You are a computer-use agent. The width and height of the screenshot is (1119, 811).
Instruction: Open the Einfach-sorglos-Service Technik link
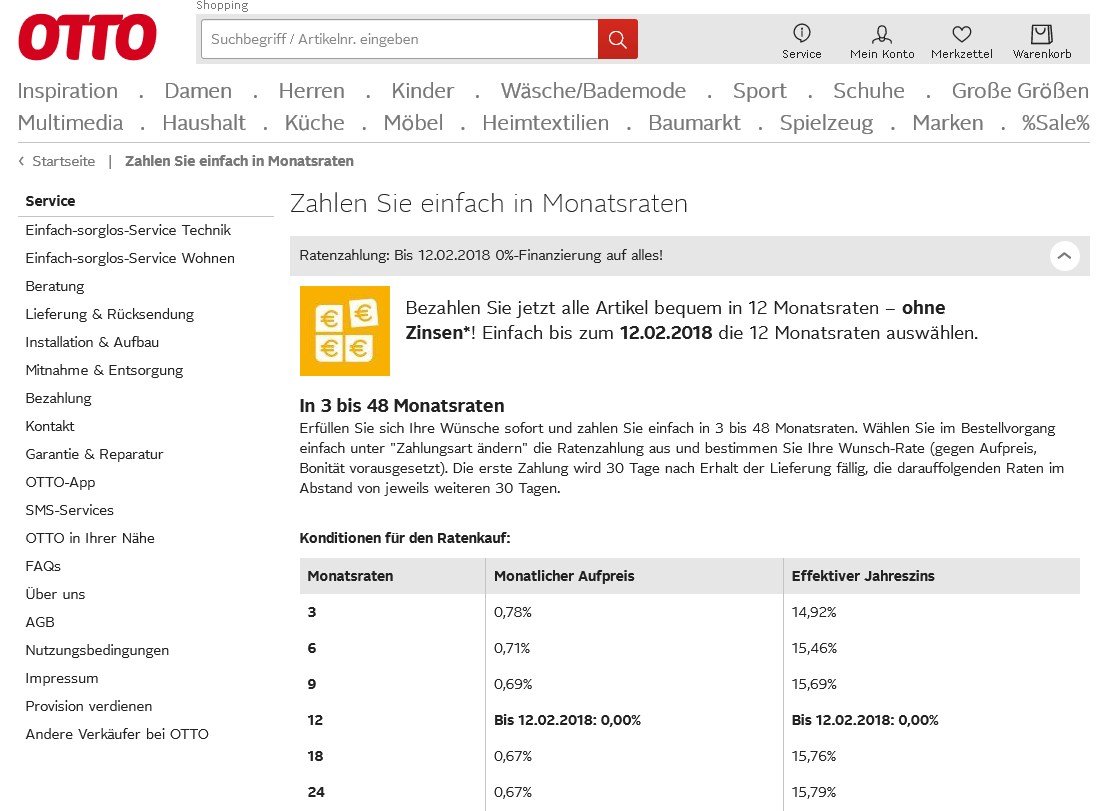coord(128,230)
